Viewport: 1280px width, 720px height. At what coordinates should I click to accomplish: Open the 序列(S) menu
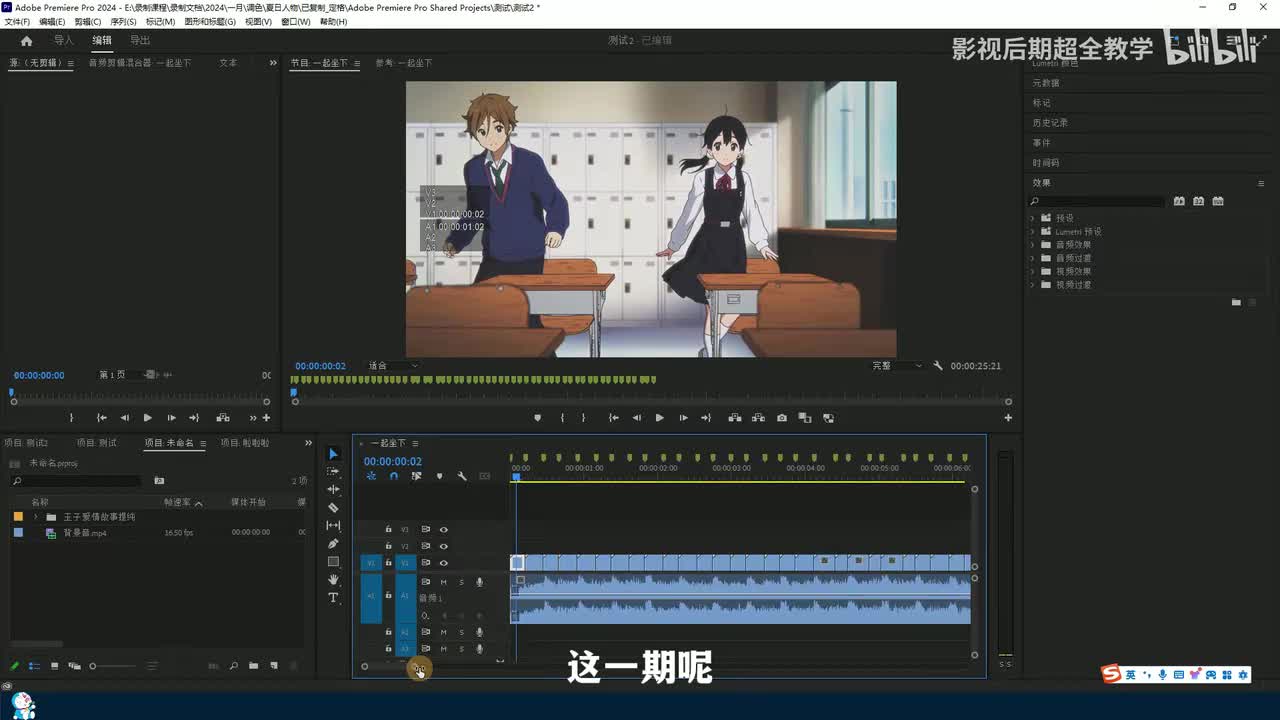pyautogui.click(x=123, y=22)
